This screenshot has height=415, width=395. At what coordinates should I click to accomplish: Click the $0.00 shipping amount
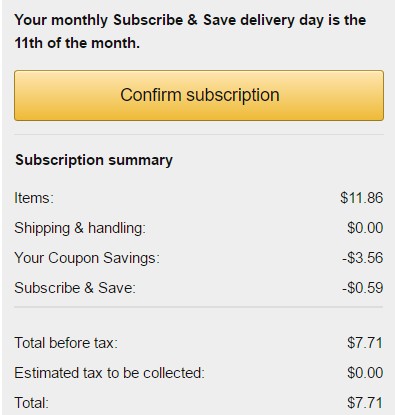coord(365,228)
